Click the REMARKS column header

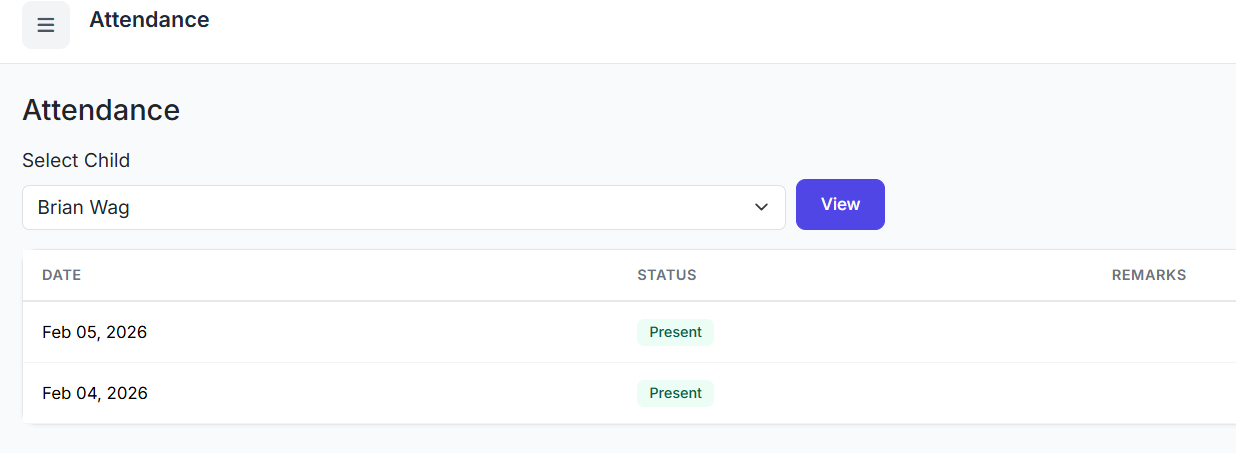pos(1148,275)
